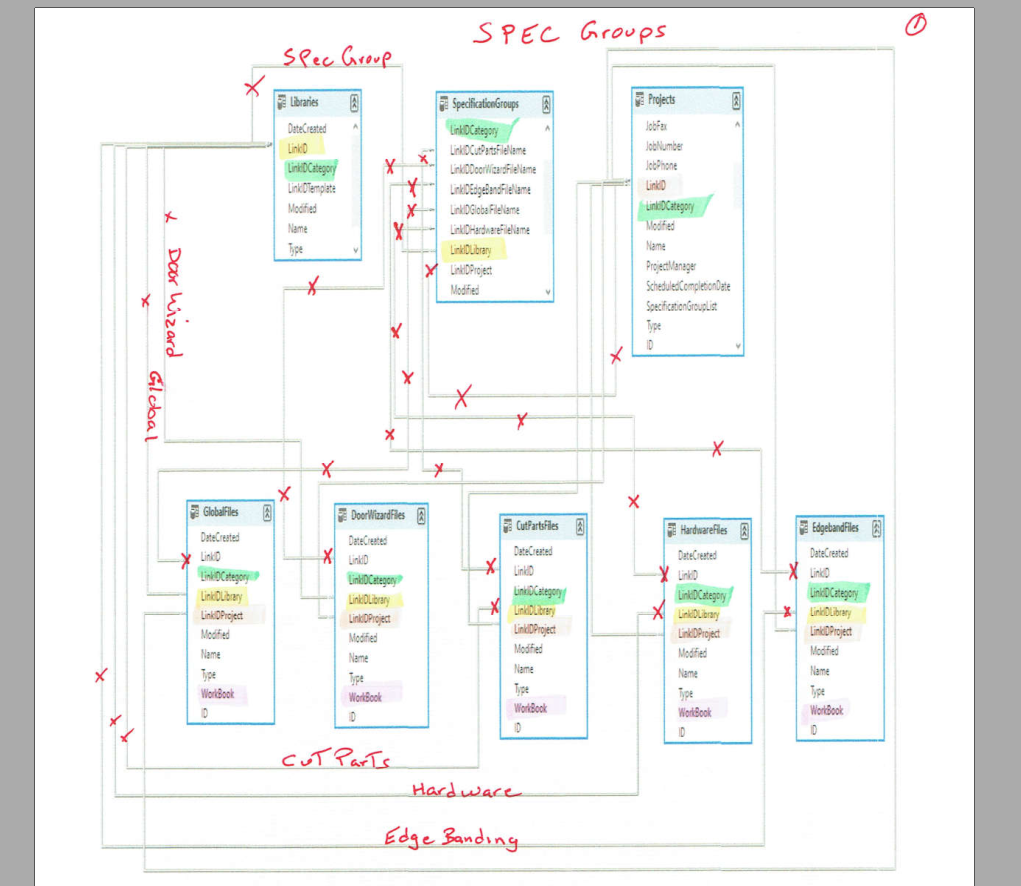
Task: Select LinkIDHardwareFileName in SpecificationGroups
Action: coord(490,230)
